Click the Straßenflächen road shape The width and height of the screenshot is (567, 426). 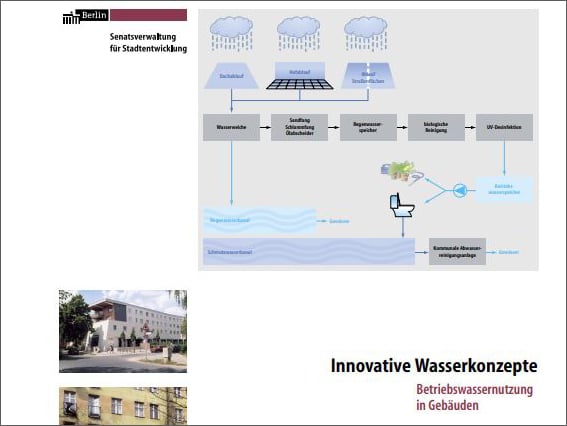368,76
